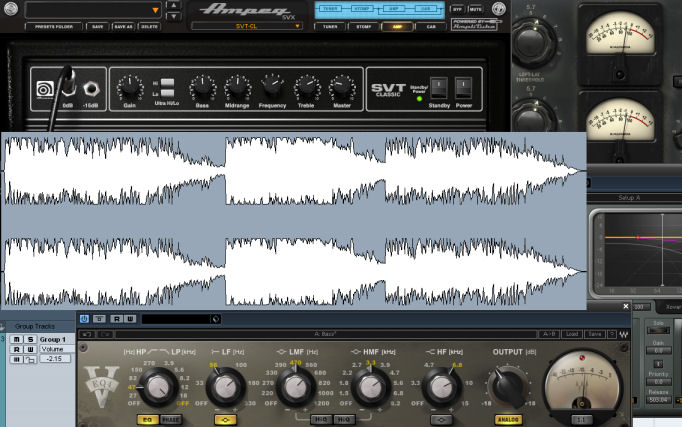Image resolution: width=682 pixels, height=427 pixels.
Task: Switch to the Tuner tab in Ampeg SVX
Action: pyautogui.click(x=330, y=27)
